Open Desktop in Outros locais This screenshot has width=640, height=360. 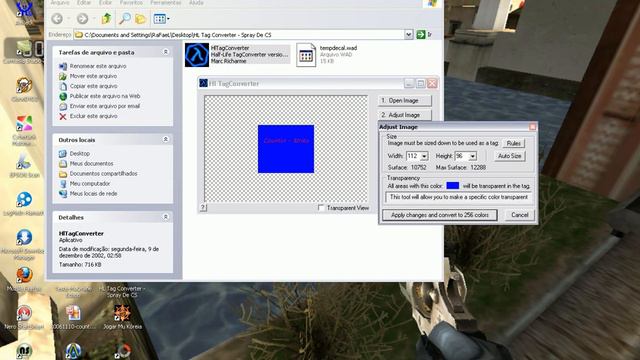click(80, 153)
